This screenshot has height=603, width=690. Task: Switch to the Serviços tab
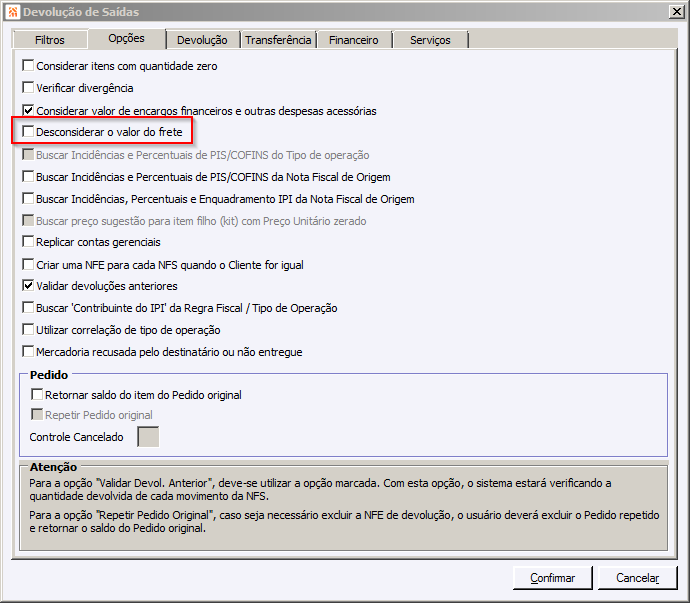(430, 40)
